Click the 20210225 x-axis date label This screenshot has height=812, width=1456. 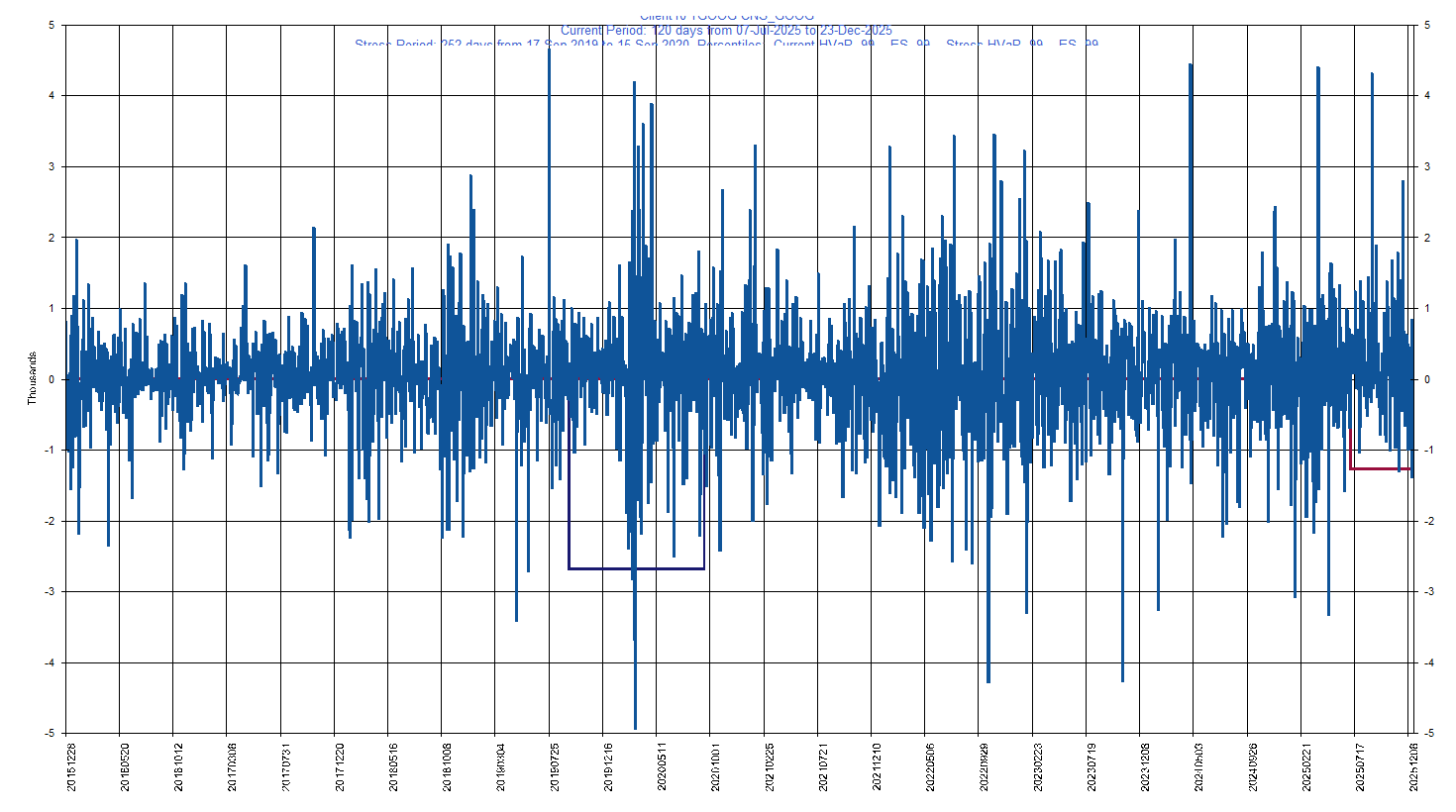770,766
